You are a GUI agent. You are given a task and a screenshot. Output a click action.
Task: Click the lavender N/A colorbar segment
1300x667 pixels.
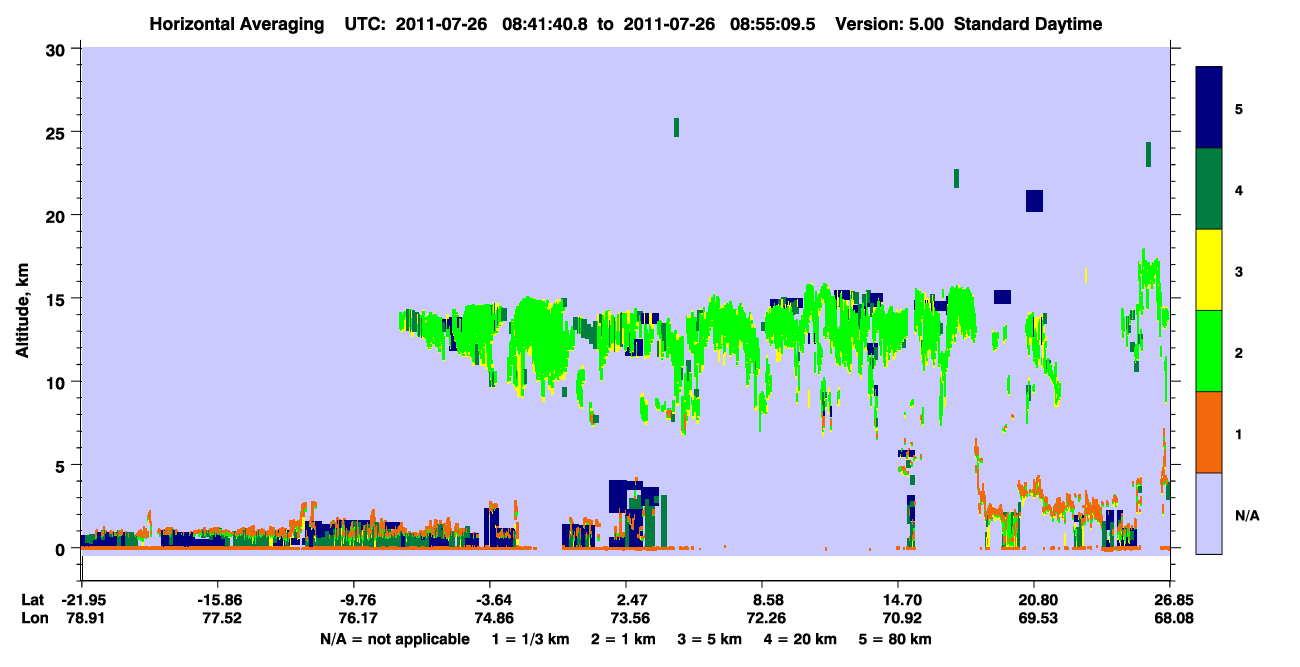1209,513
